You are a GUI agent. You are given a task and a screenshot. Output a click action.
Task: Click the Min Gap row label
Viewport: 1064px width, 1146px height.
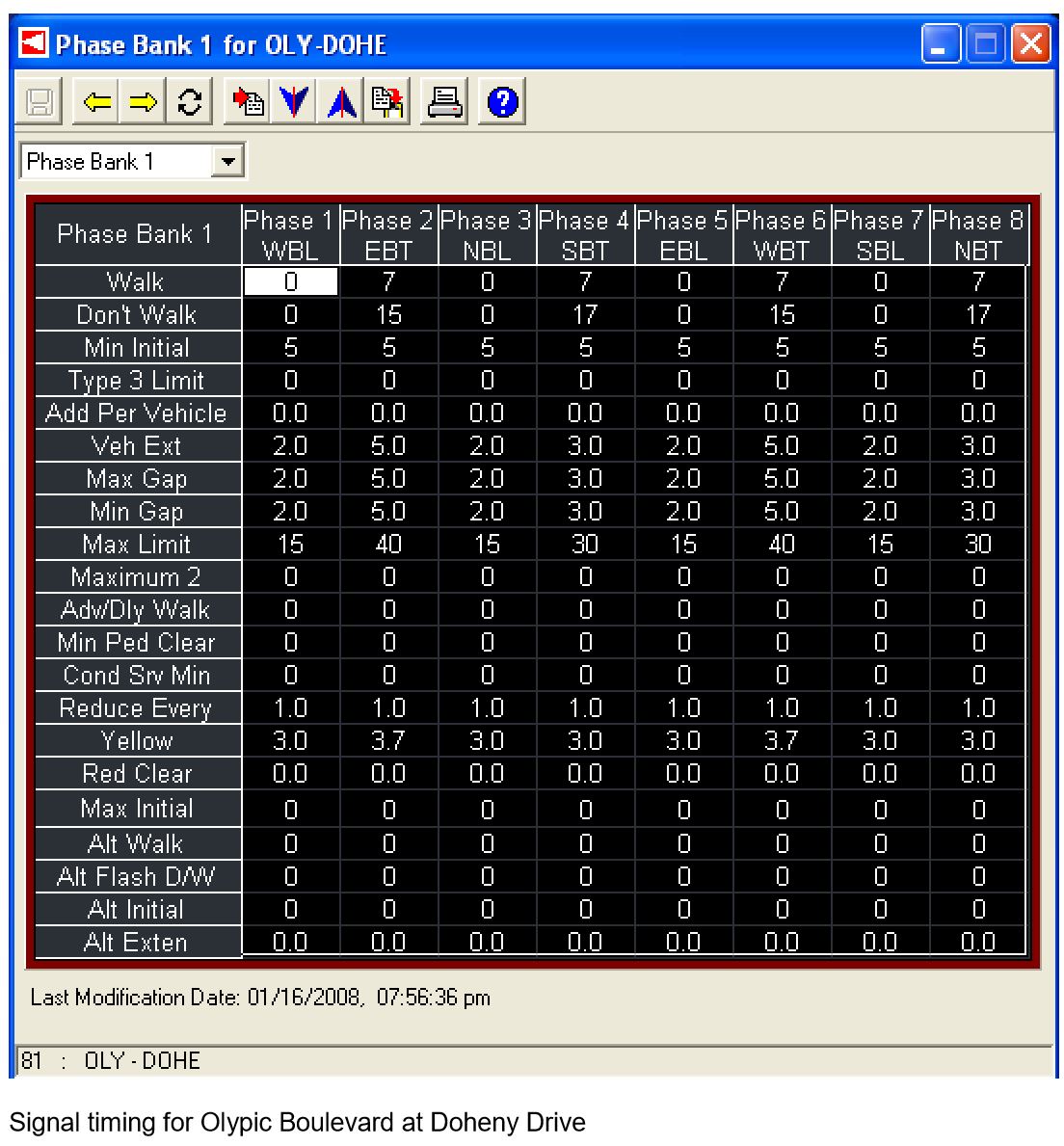(138, 511)
